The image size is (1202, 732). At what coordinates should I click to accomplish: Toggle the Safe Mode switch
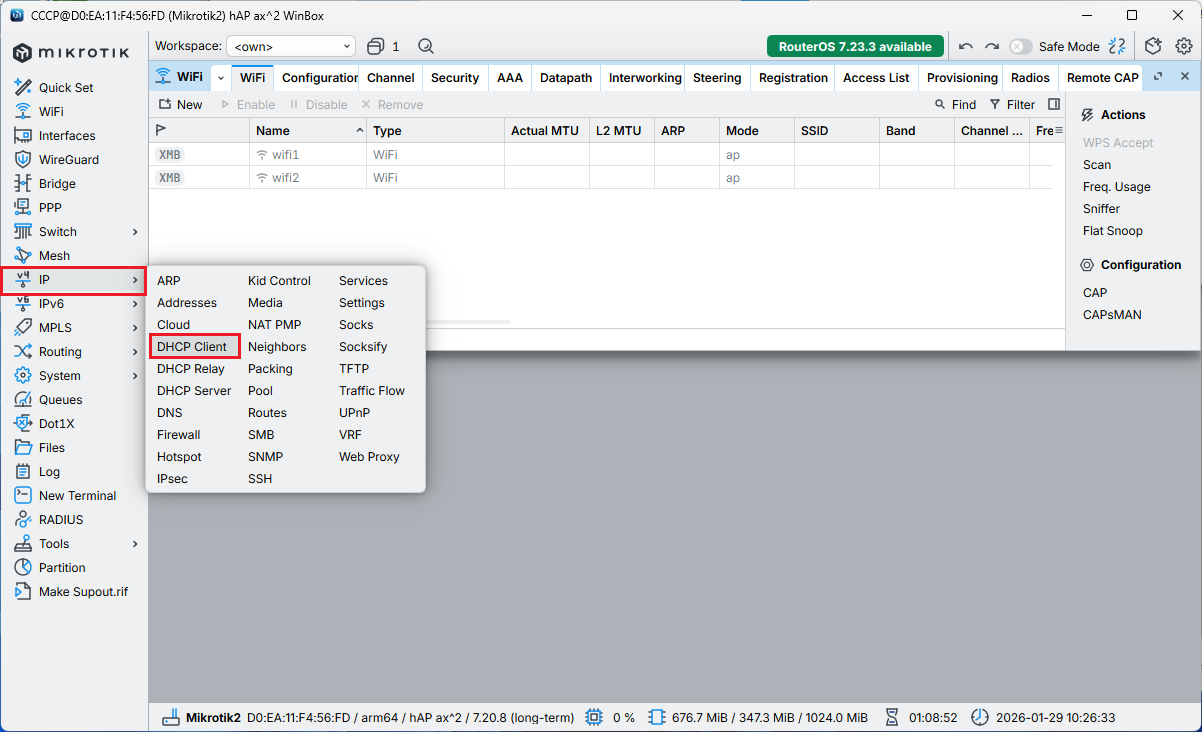pos(1020,46)
